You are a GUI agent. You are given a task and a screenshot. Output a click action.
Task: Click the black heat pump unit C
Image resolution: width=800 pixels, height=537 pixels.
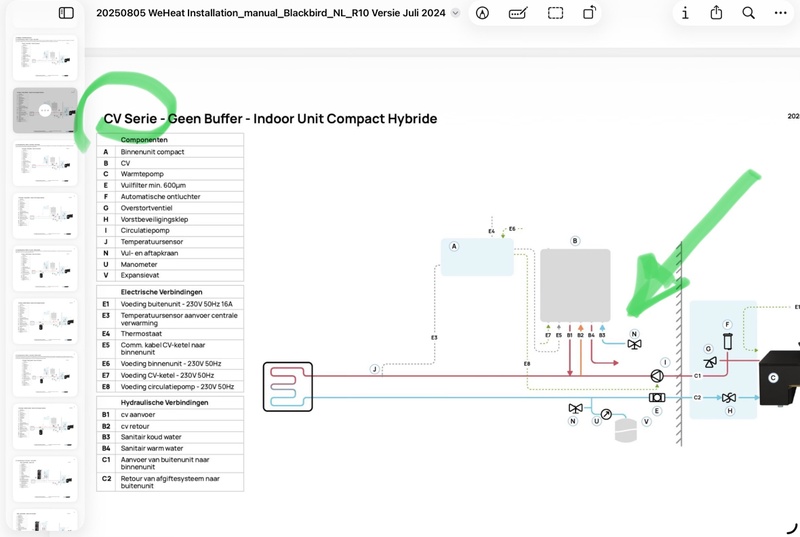coord(780,377)
